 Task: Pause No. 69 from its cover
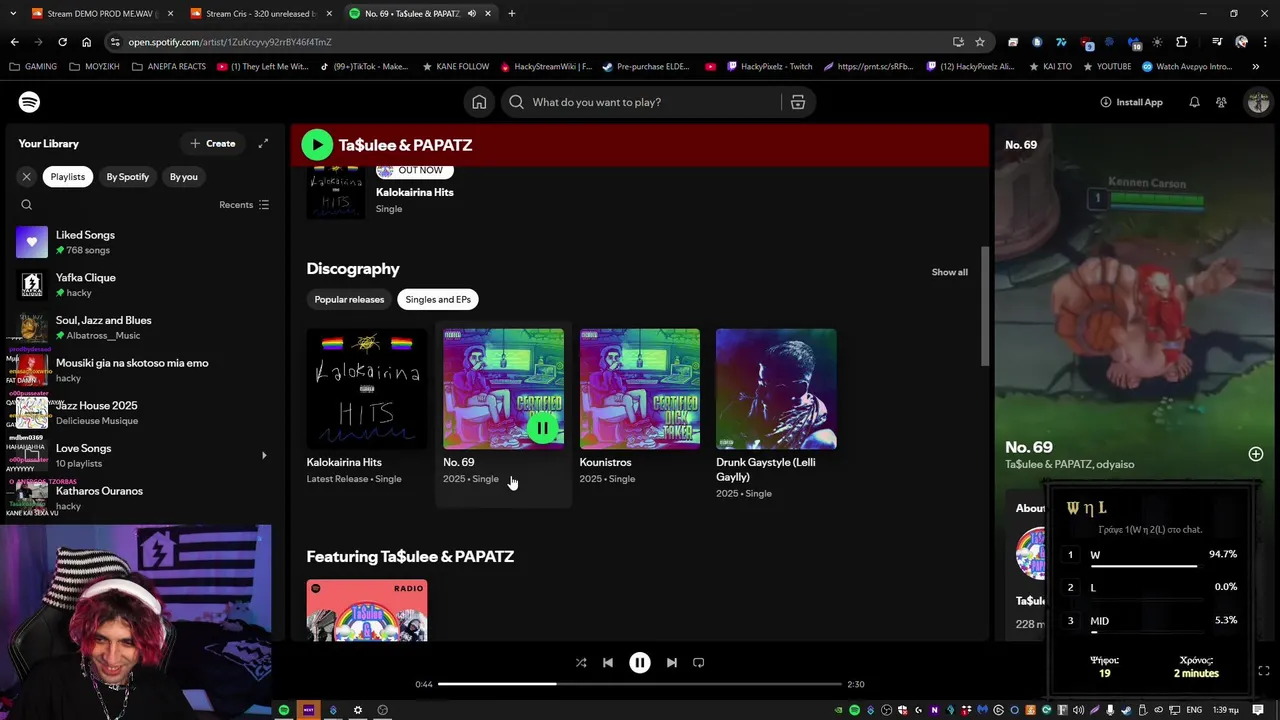pos(542,428)
